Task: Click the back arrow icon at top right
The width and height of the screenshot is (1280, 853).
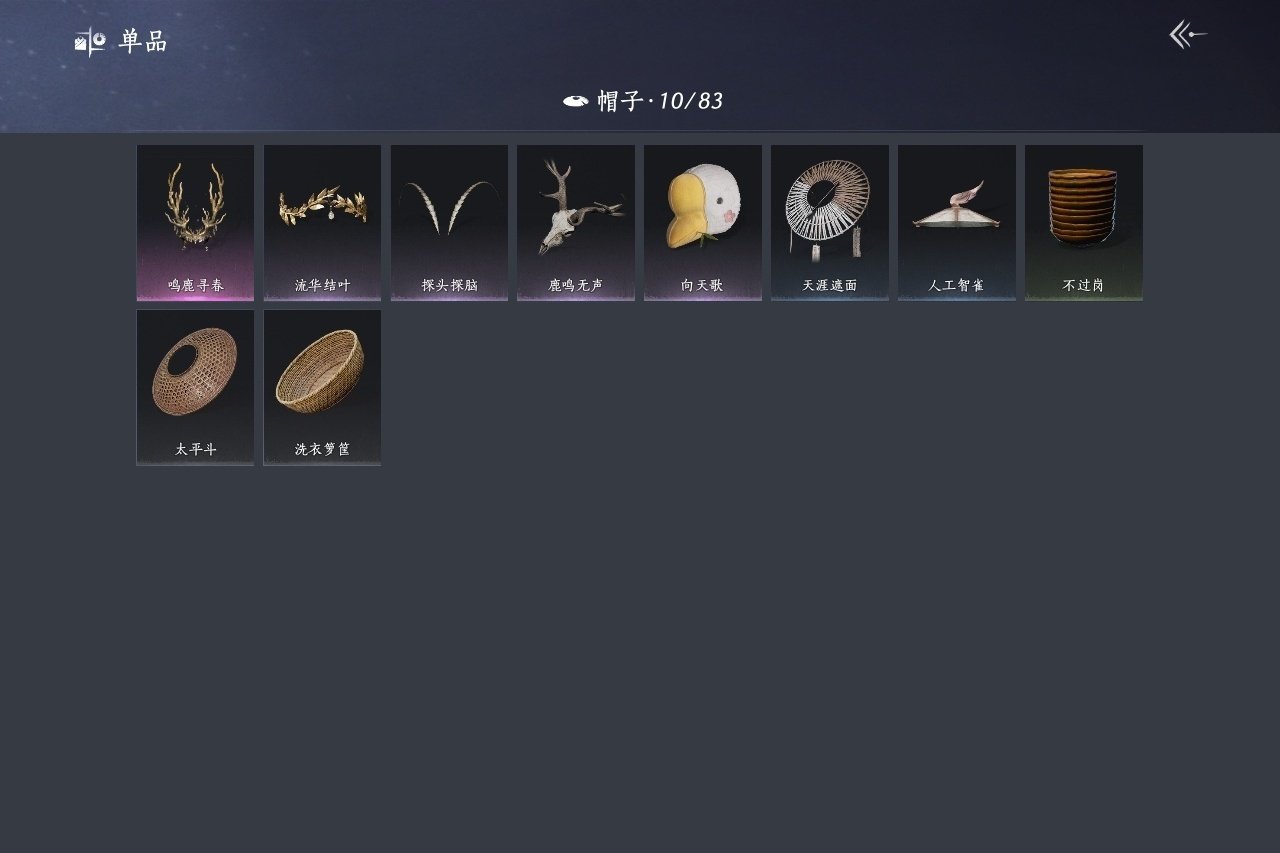Action: (x=1188, y=35)
